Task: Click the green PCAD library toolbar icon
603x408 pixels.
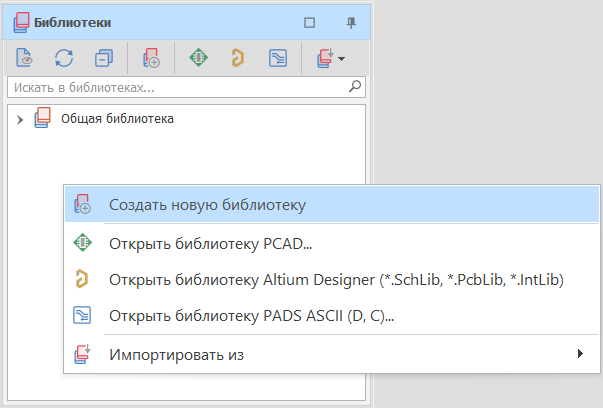Action: pyautogui.click(x=198, y=58)
